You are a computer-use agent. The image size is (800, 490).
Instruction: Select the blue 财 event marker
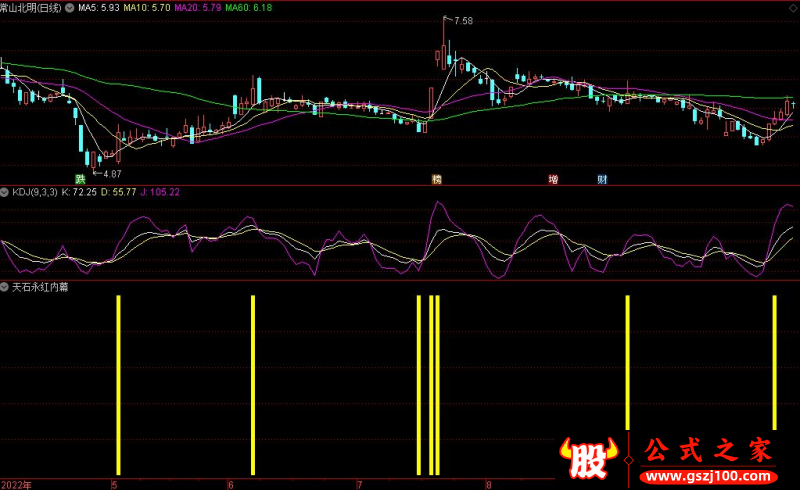tap(602, 179)
